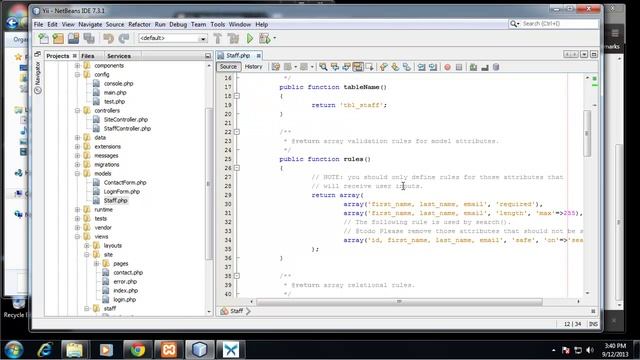This screenshot has width=640, height=360.
Task: Open the Refactor menu
Action: click(139, 24)
